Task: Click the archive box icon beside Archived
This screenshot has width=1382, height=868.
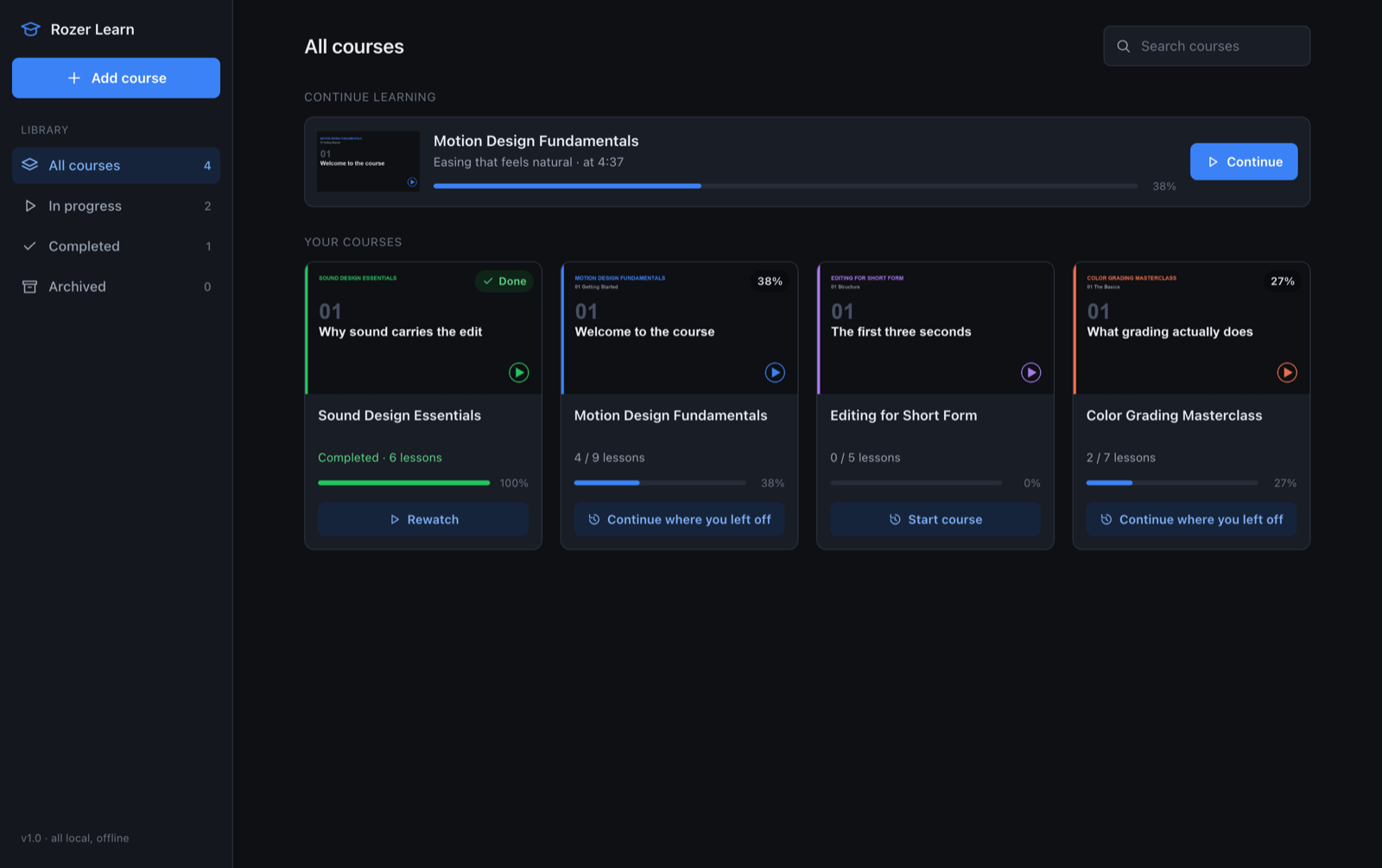Action: click(30, 287)
